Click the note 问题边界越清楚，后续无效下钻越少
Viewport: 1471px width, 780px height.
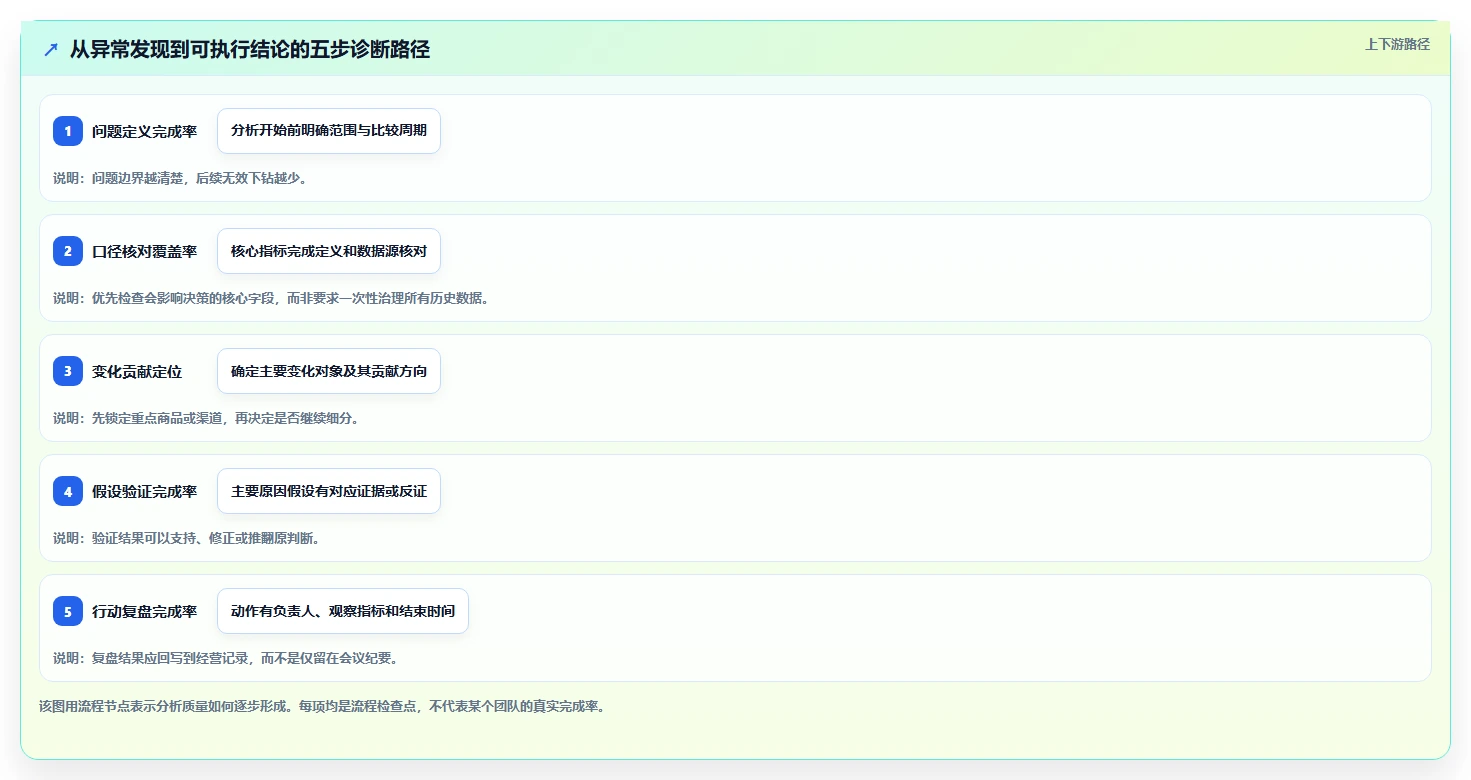180,178
